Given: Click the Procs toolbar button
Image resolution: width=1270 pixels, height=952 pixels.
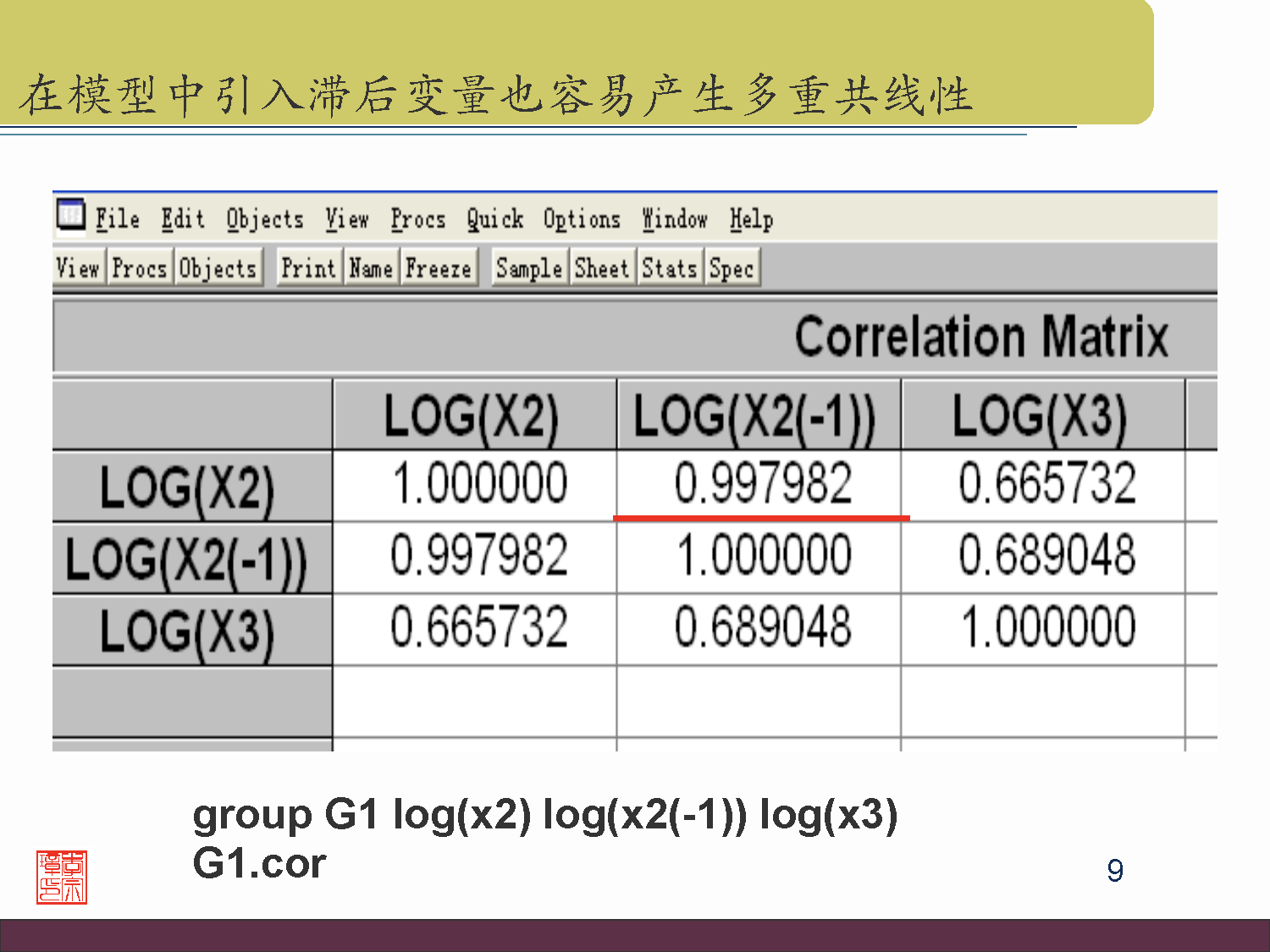Looking at the screenshot, I should 140,268.
